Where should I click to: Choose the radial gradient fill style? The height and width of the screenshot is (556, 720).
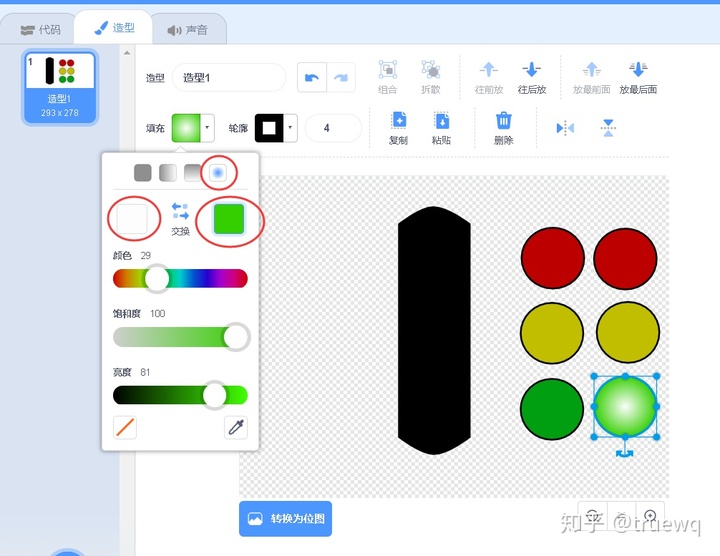coord(218,173)
